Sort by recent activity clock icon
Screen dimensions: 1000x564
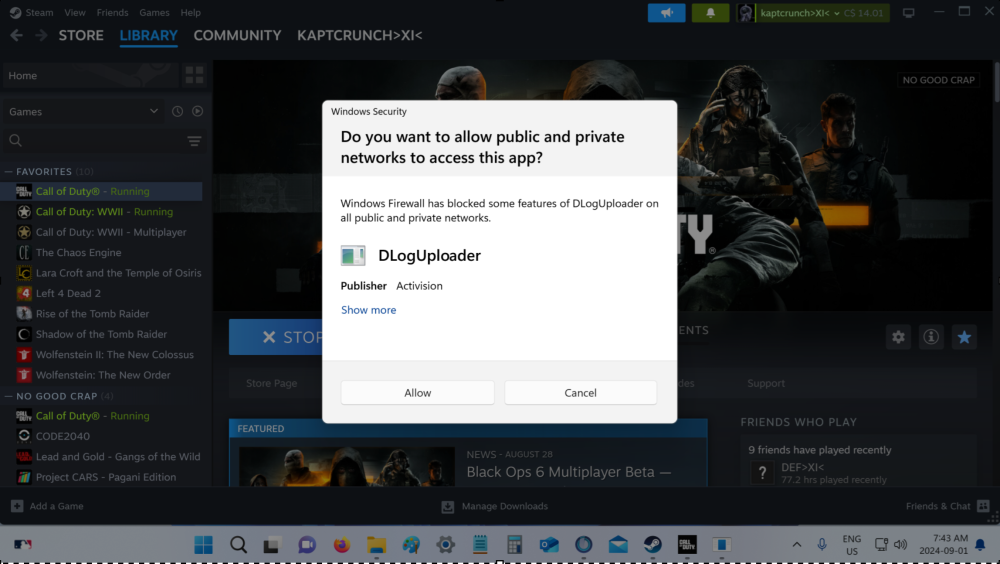pyautogui.click(x=177, y=112)
